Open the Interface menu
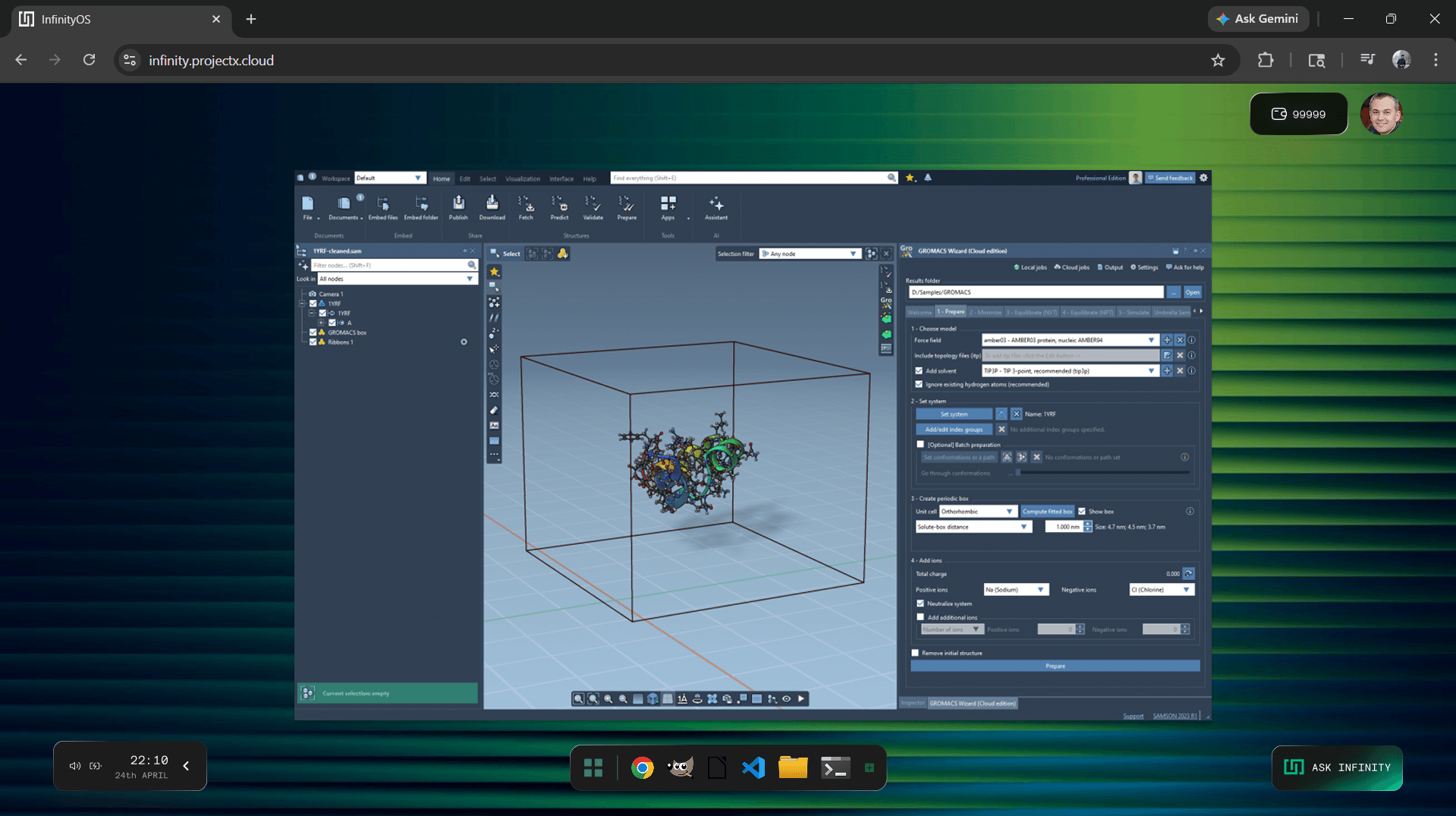The width and height of the screenshot is (1456, 816). [x=561, y=178]
